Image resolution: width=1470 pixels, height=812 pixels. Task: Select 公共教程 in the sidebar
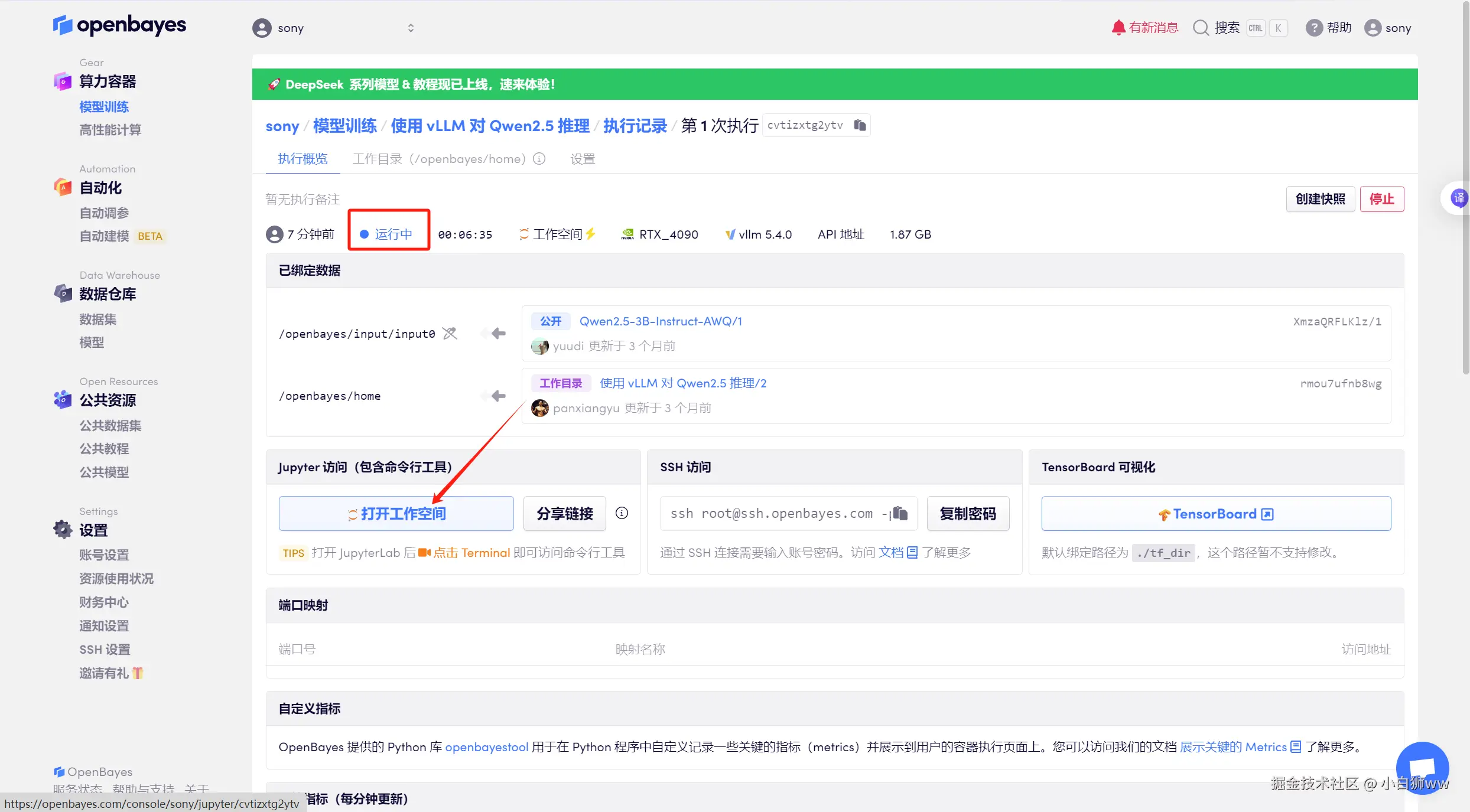tap(104, 449)
